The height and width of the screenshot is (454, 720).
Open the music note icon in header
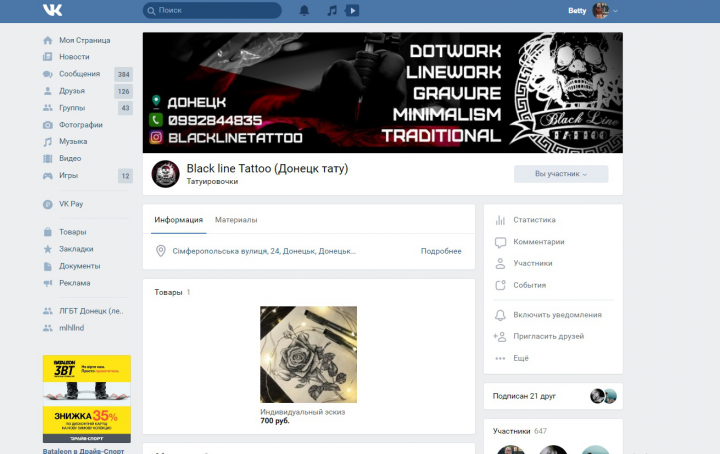pyautogui.click(x=332, y=10)
